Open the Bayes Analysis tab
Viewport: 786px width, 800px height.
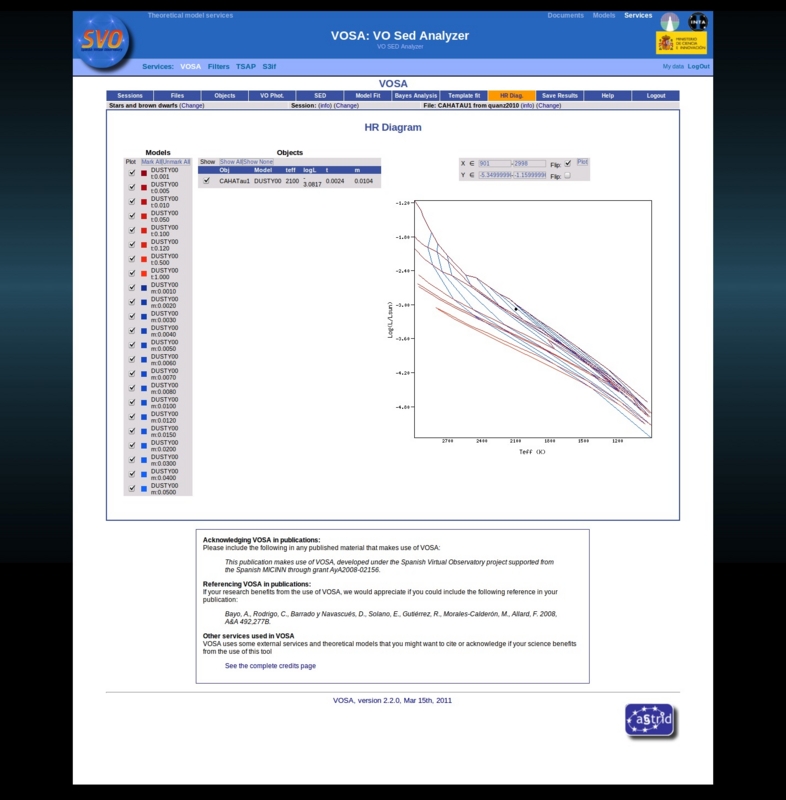tap(416, 95)
